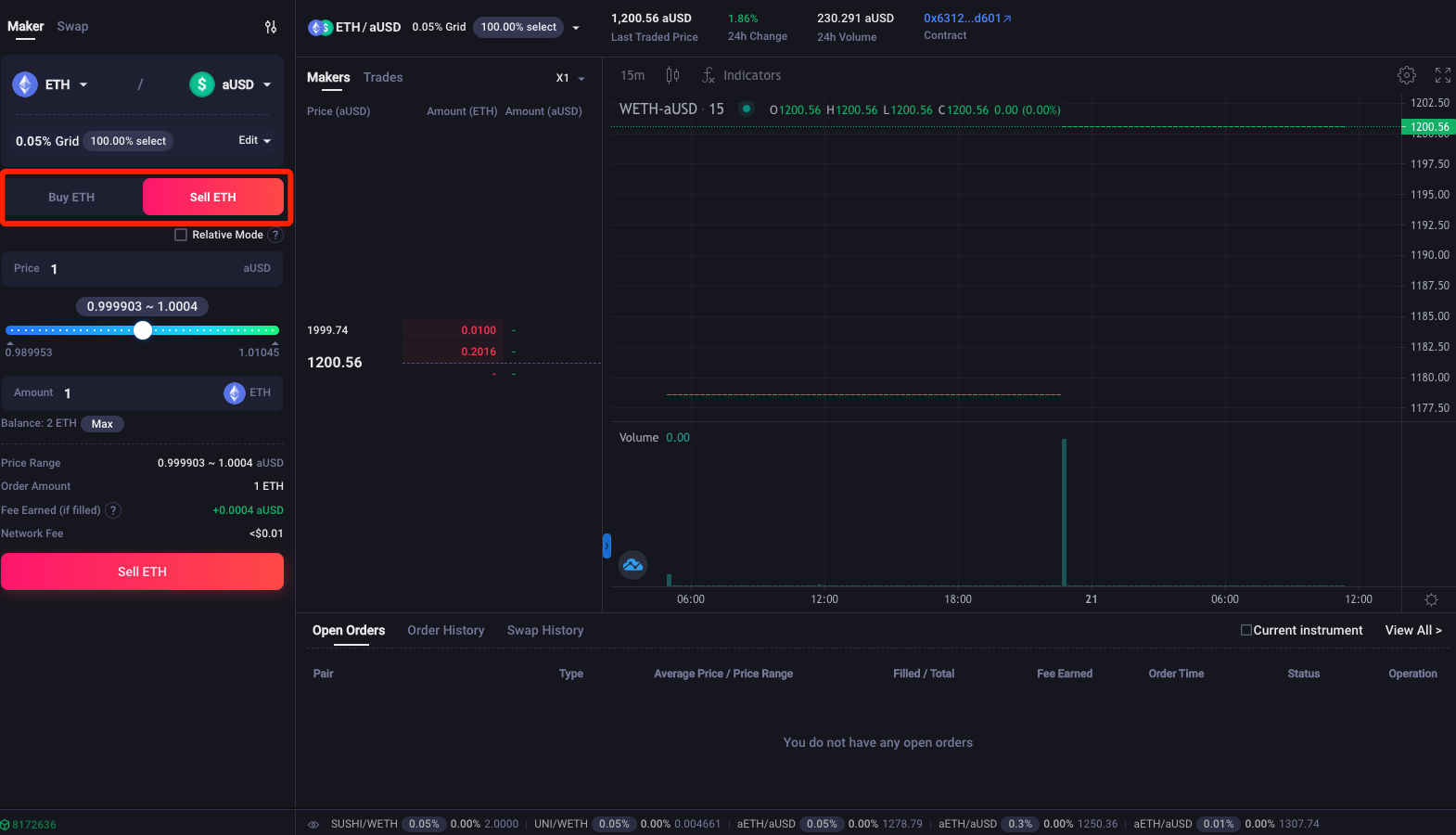This screenshot has height=835, width=1456.
Task: Open the Trades tab
Action: [x=383, y=78]
